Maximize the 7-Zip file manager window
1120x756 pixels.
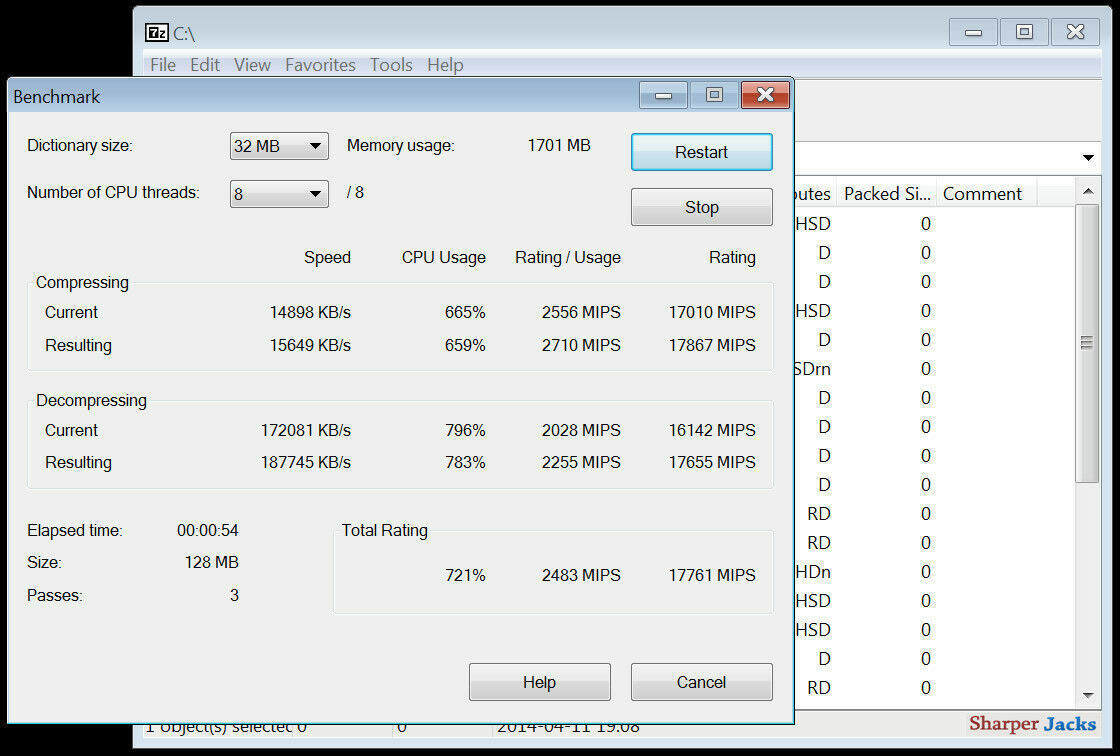click(x=1024, y=32)
